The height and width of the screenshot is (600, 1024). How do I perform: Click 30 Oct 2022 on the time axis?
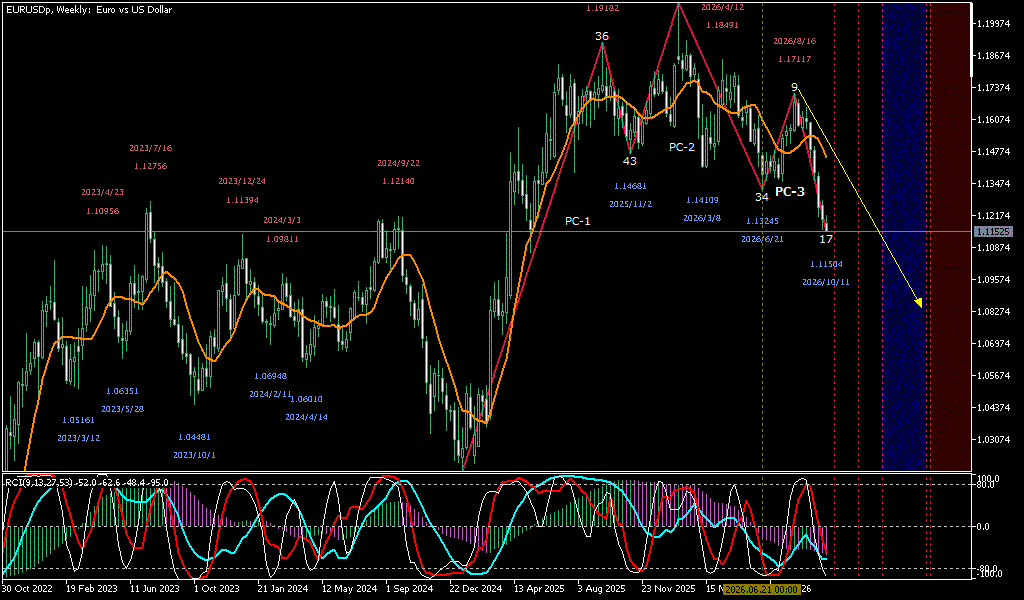25,588
